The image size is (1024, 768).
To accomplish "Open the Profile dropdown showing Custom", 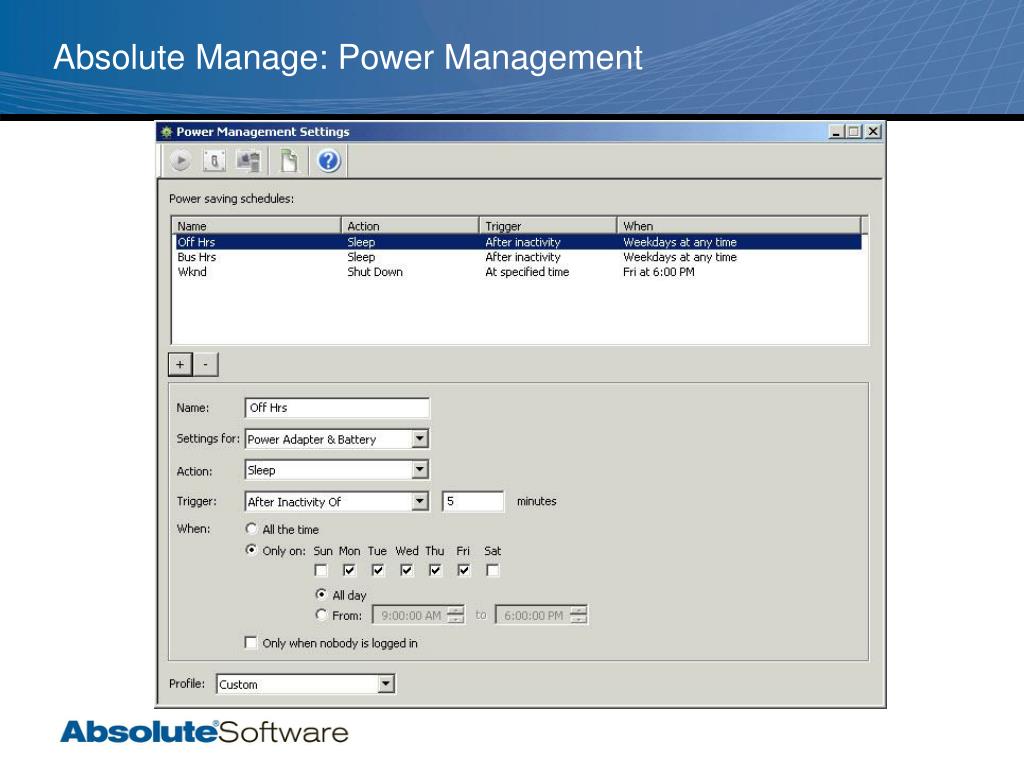I will pyautogui.click(x=306, y=684).
